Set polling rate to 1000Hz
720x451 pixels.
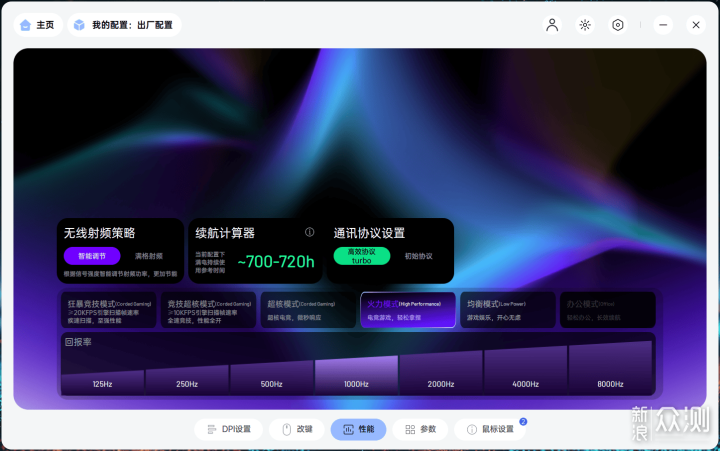click(356, 376)
